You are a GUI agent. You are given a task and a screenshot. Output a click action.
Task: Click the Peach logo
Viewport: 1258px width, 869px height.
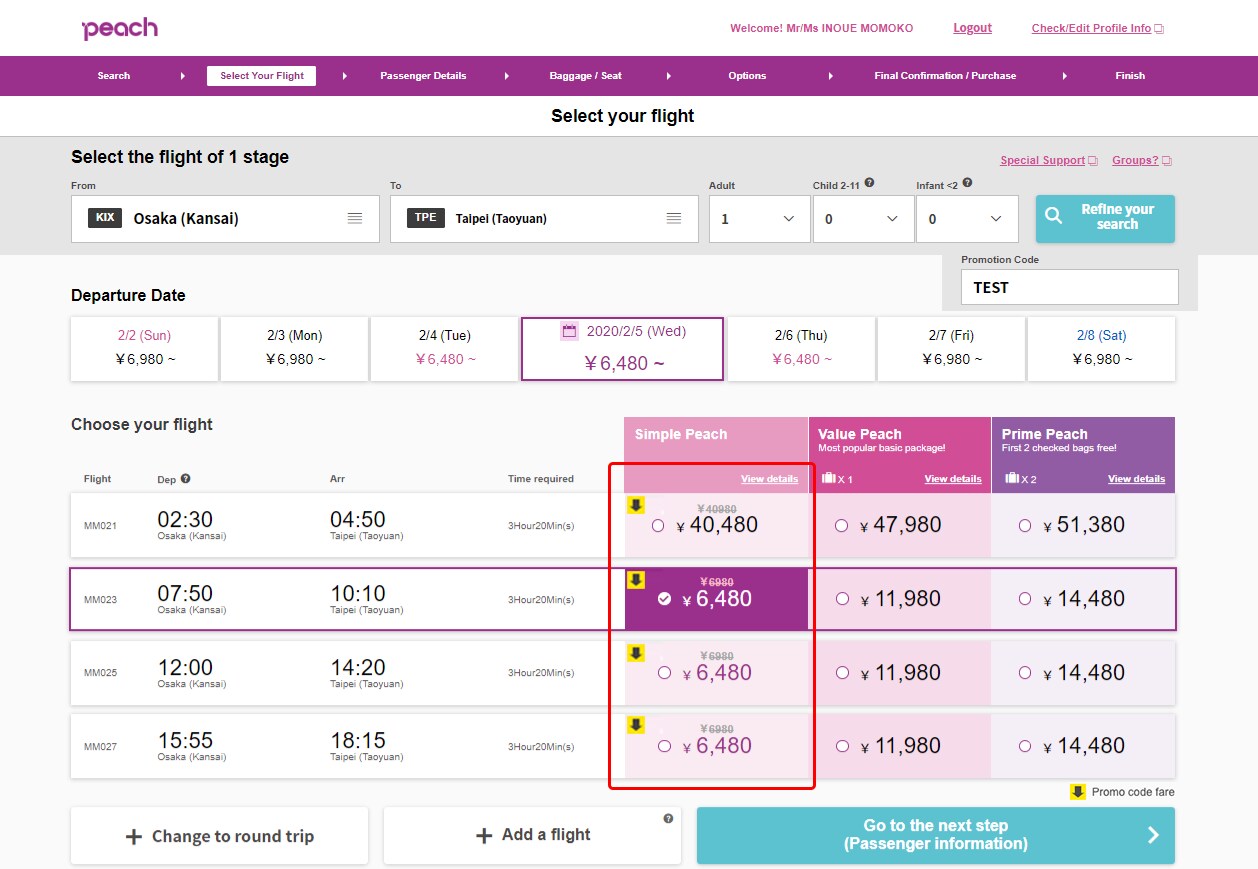coord(119,29)
